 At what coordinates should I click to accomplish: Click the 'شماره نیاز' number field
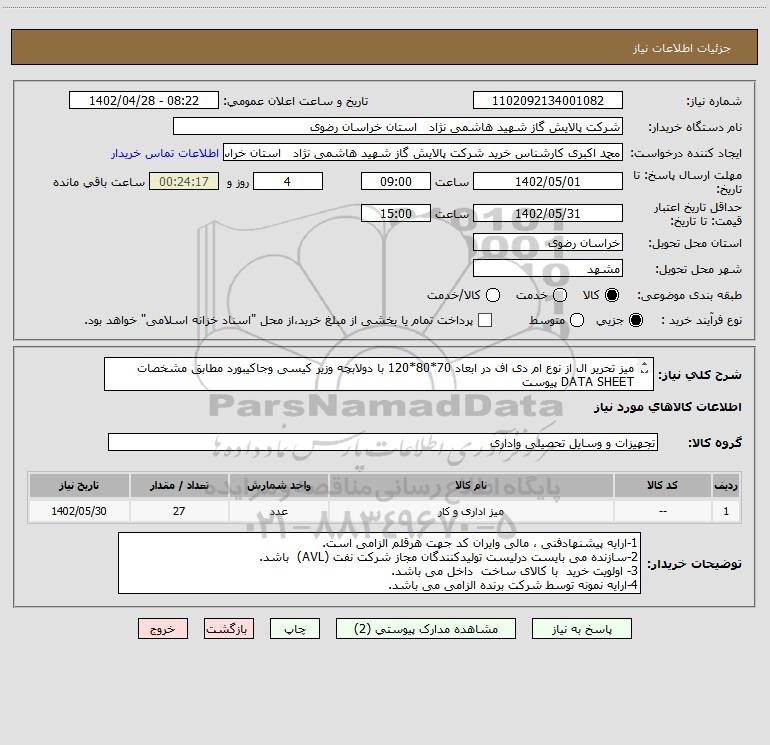547,101
